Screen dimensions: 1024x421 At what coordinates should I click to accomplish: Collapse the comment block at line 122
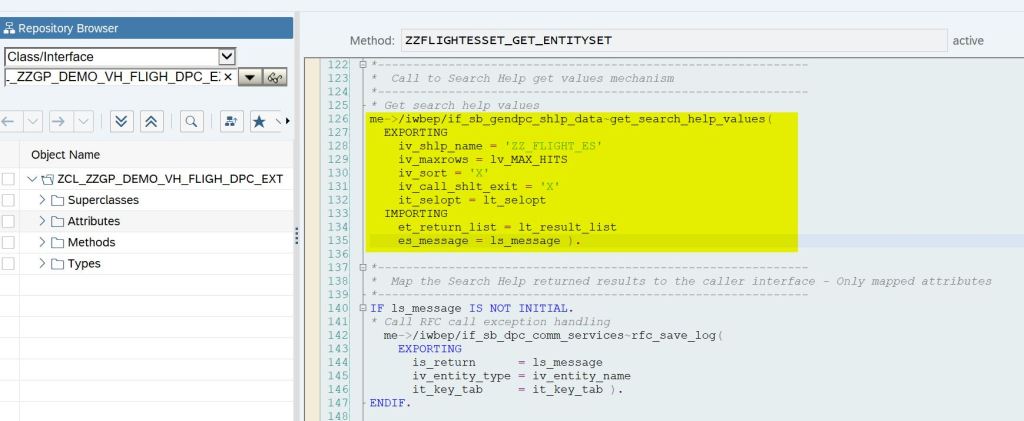point(363,65)
